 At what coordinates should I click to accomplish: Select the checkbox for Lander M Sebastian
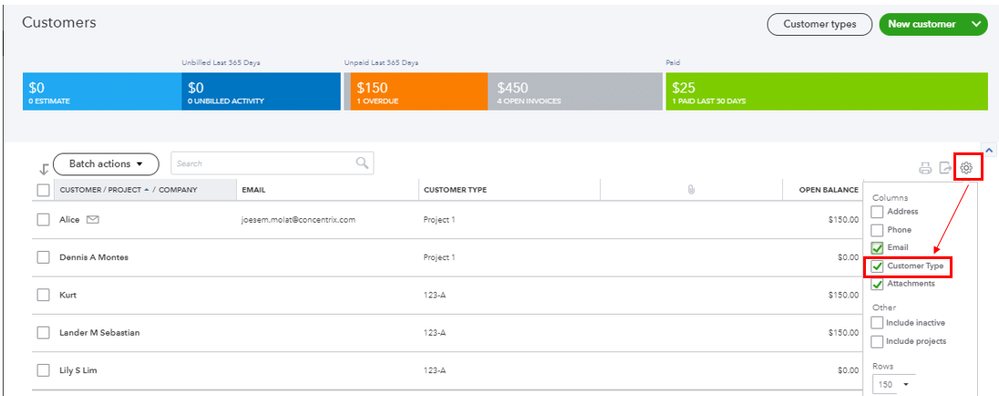coord(43,333)
